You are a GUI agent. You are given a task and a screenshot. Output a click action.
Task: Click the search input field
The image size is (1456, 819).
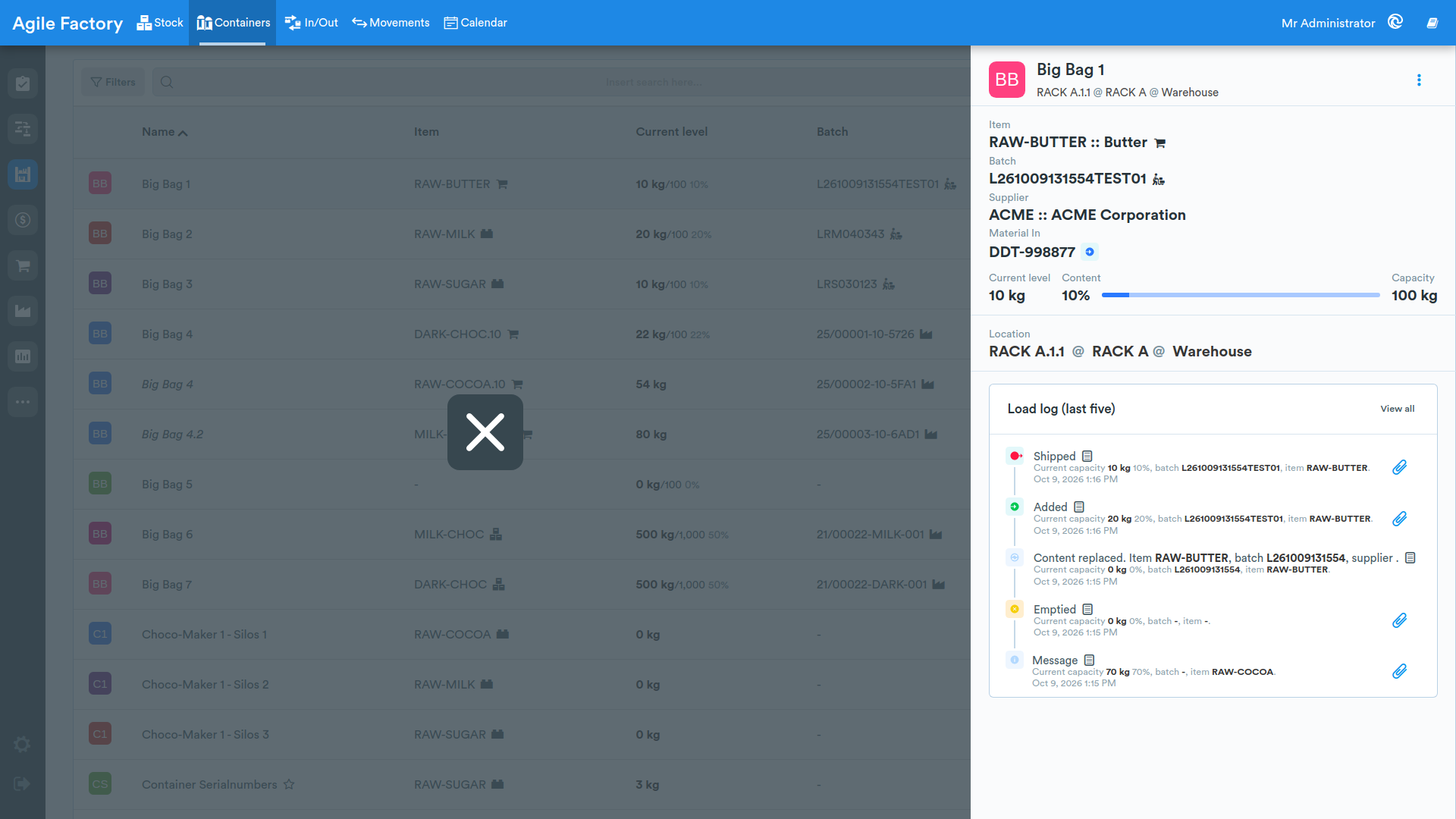[561, 82]
